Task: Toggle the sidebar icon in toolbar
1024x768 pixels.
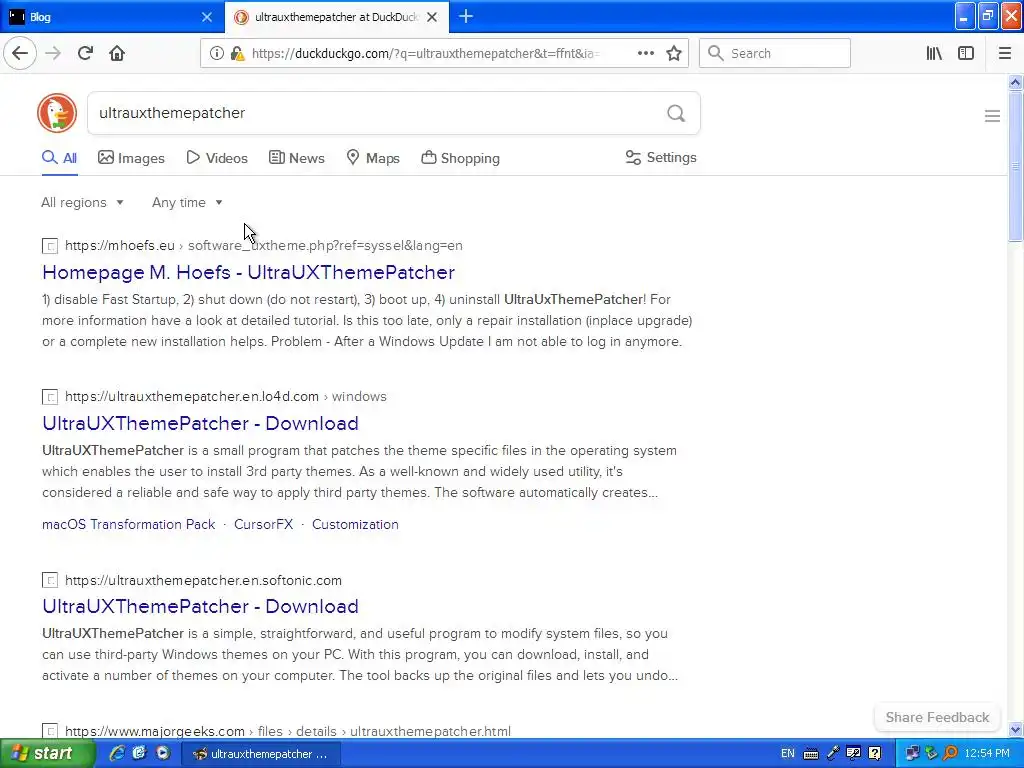Action: [966, 53]
